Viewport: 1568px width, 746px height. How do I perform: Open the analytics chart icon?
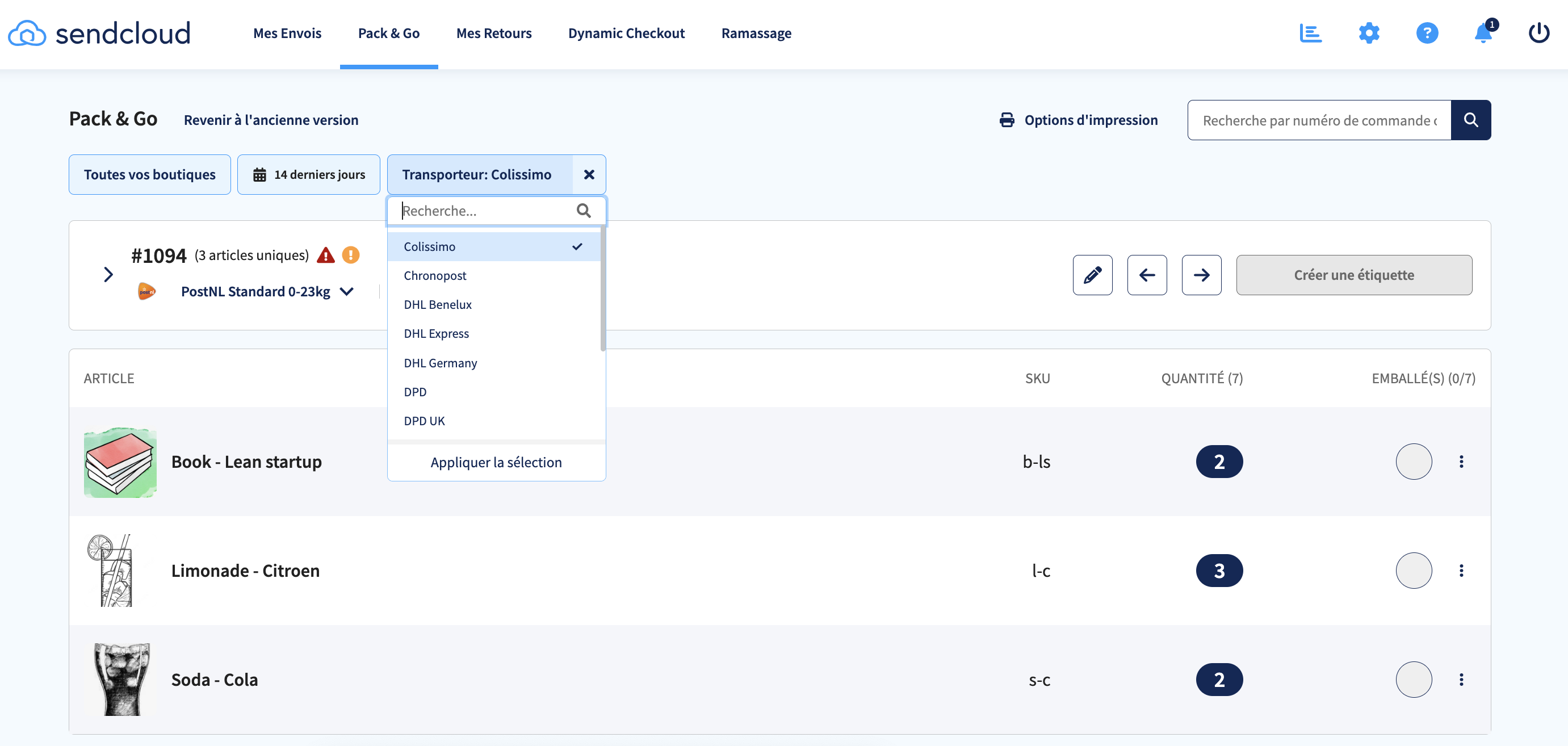point(1310,33)
